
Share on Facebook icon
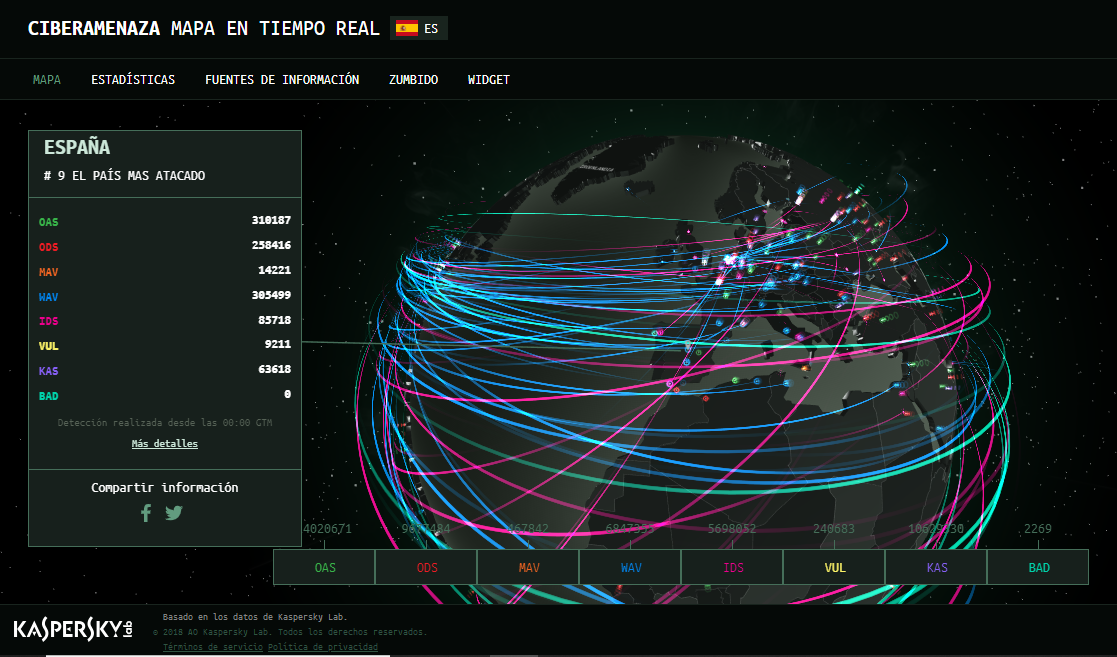[x=146, y=512]
